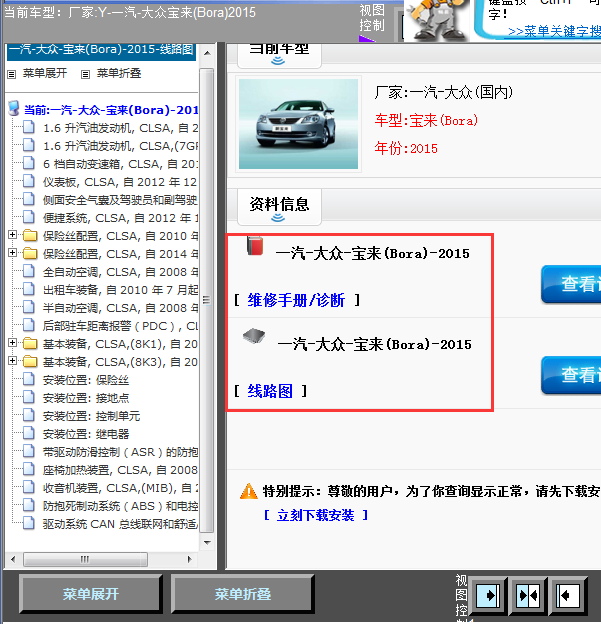This screenshot has height=624, width=601.
Task: Select 防抱死制动系统 (ABS) item
Action: point(120,506)
